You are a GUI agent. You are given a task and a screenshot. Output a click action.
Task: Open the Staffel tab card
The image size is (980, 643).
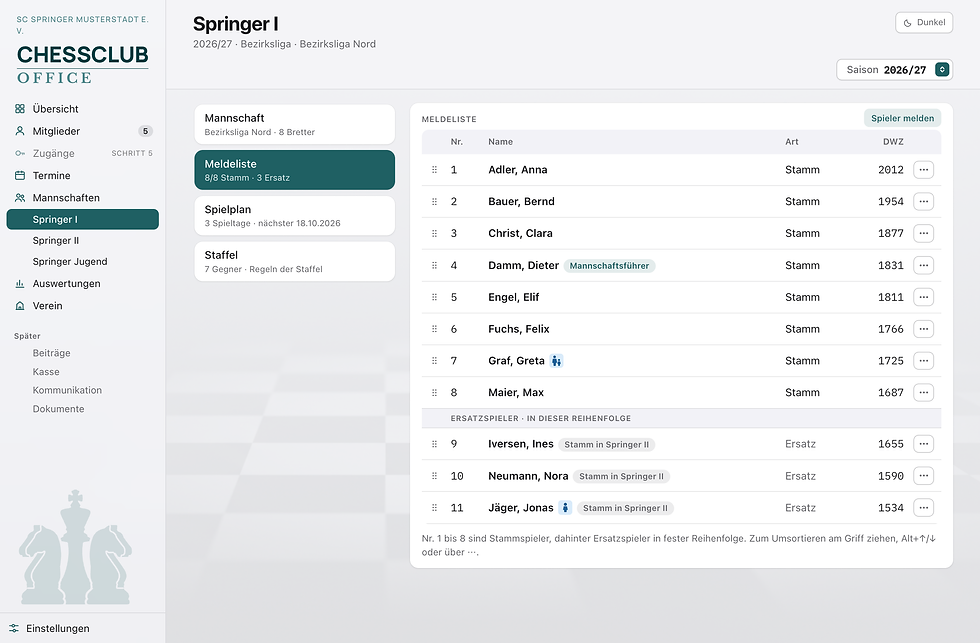[294, 261]
